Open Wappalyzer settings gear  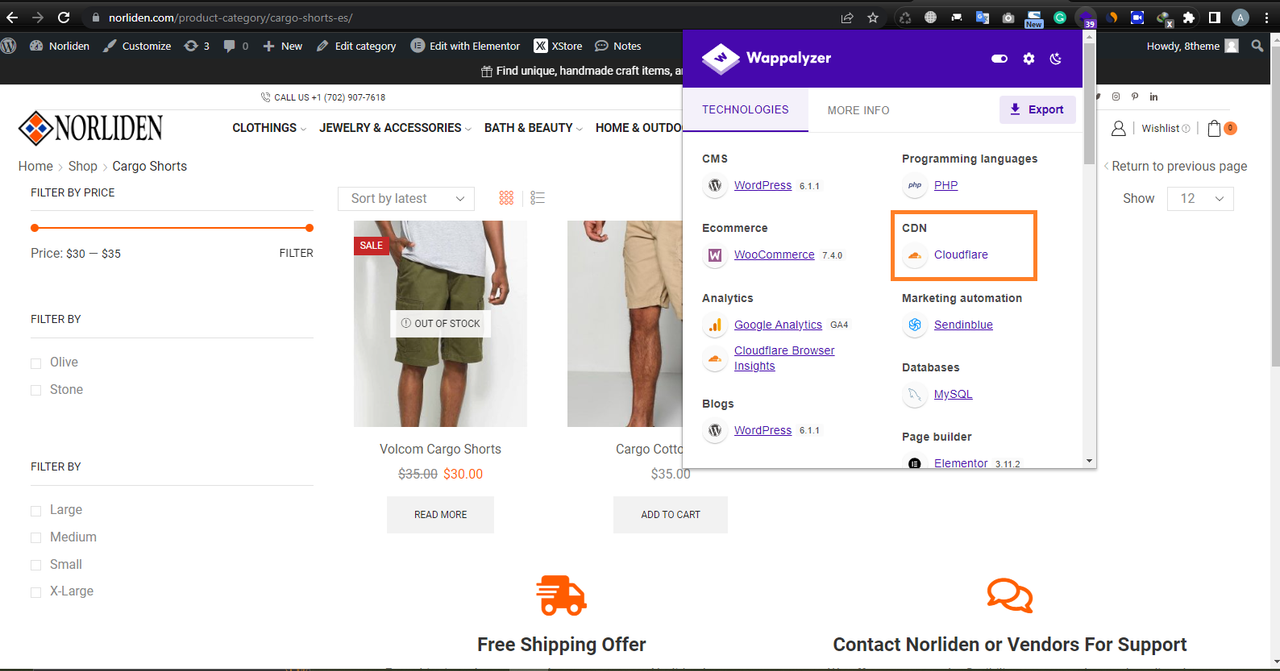click(1029, 59)
